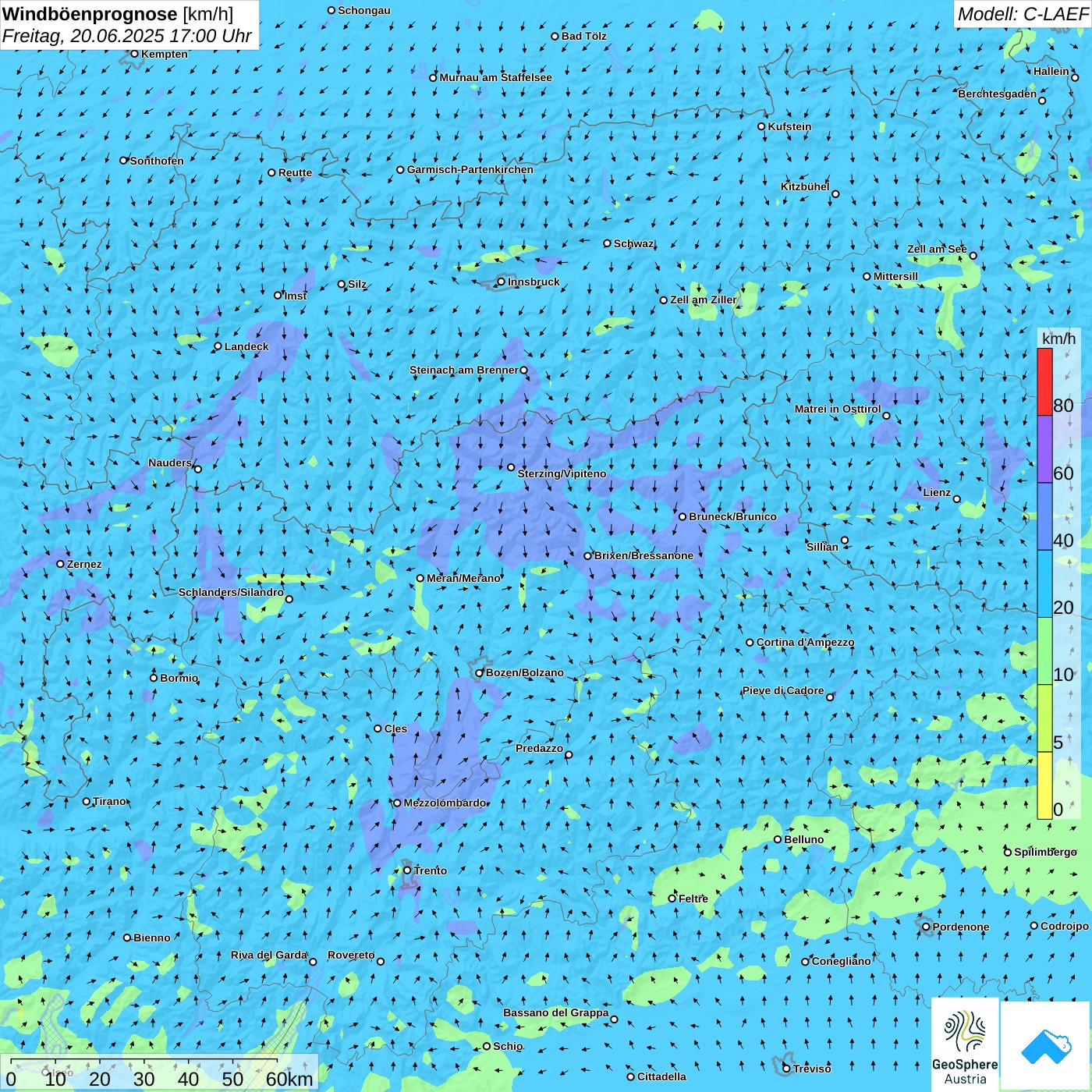Click the blue cloud-house logo
This screenshot has height=1092, width=1092.
pos(1046,1047)
